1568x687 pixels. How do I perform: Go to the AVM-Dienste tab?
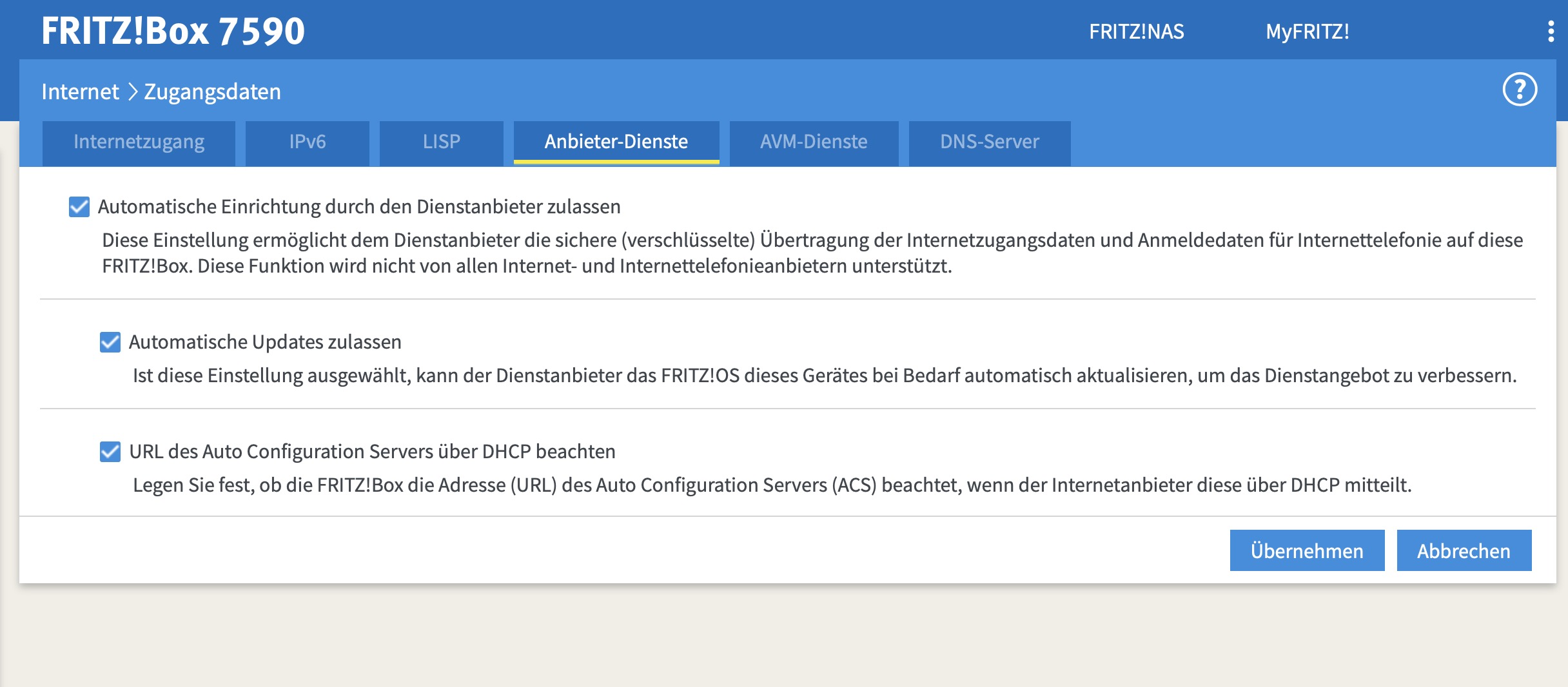[814, 142]
